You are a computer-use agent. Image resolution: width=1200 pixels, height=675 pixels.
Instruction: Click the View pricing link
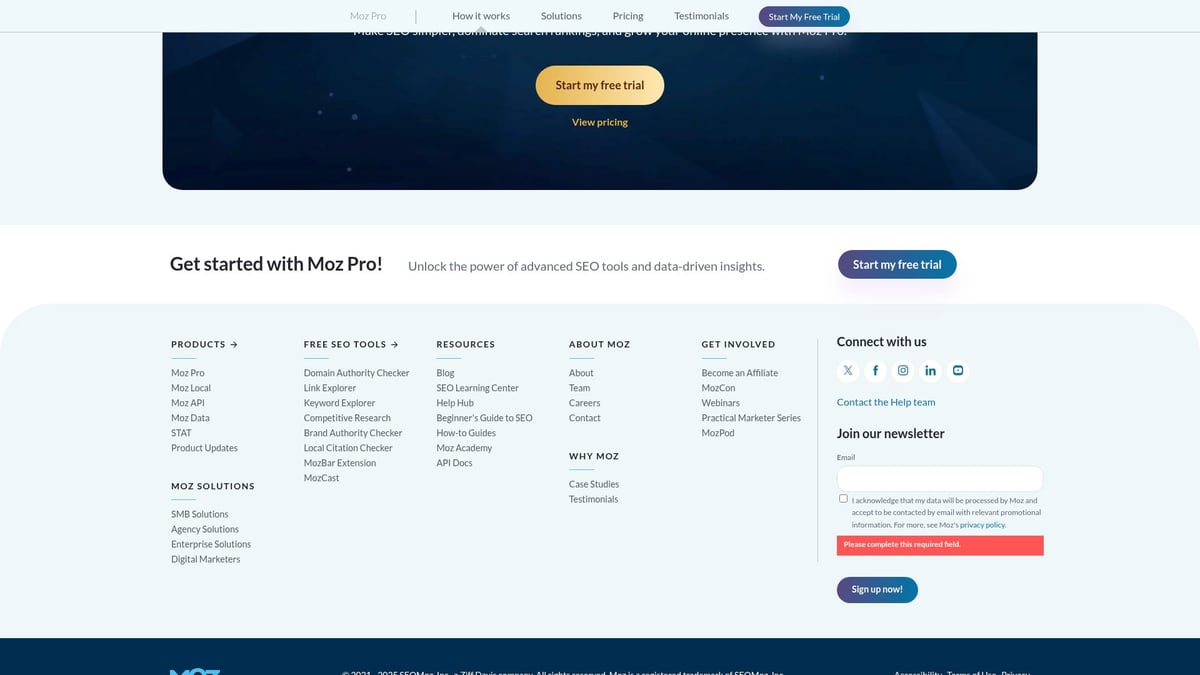click(x=600, y=122)
